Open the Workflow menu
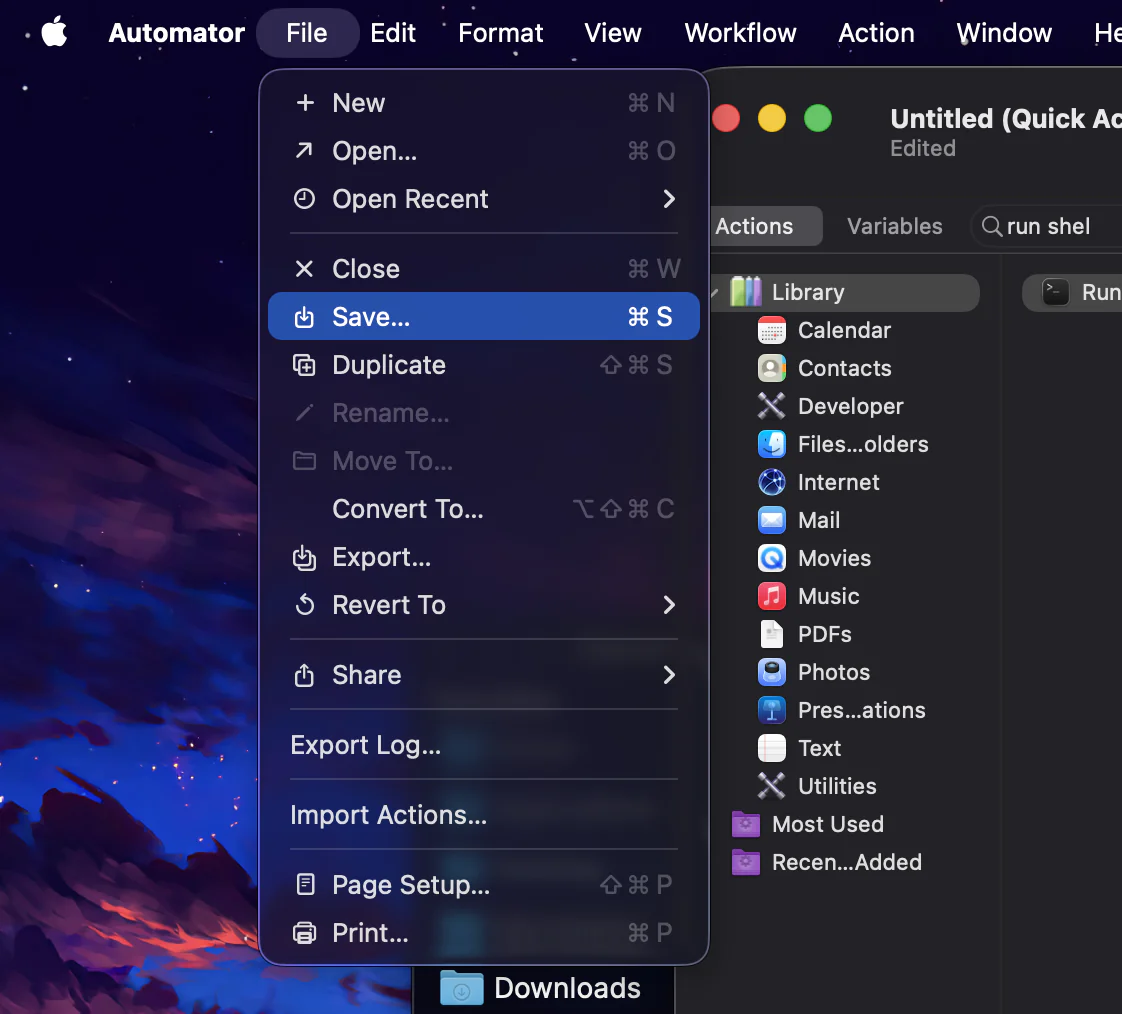 (740, 33)
